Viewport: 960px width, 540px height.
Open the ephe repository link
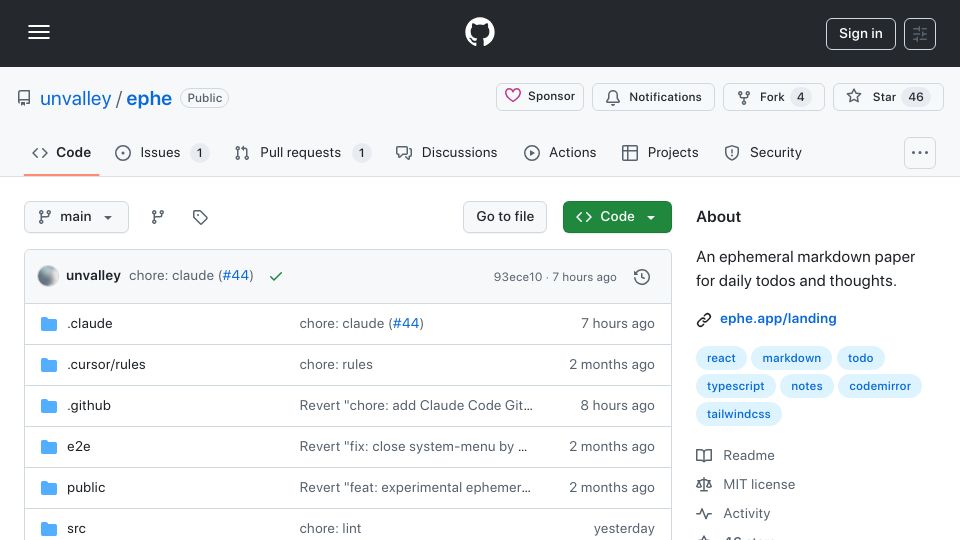tap(149, 99)
